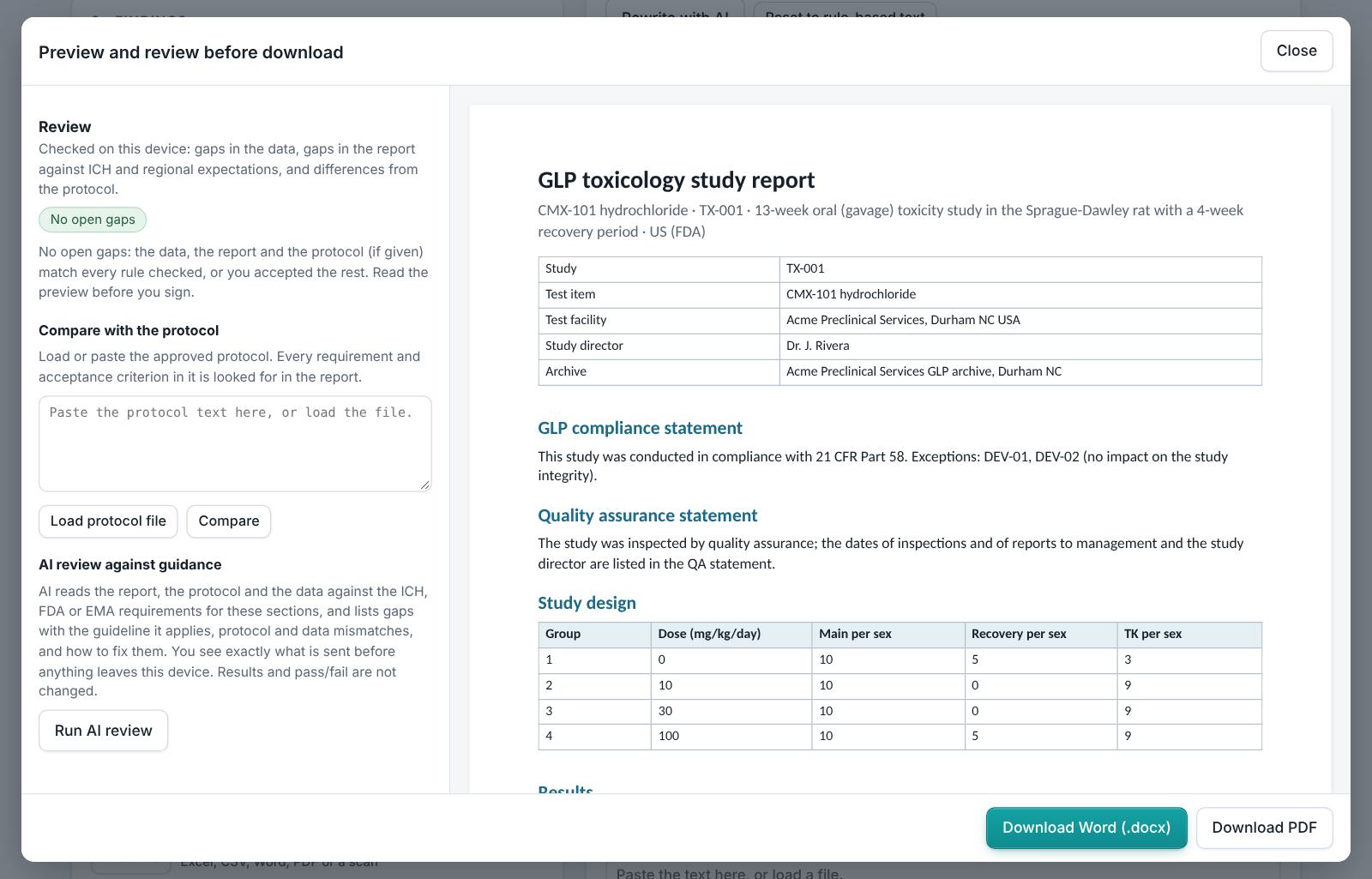1372x879 pixels.
Task: Select the 'GLP compliance statement' heading
Action: (640, 428)
